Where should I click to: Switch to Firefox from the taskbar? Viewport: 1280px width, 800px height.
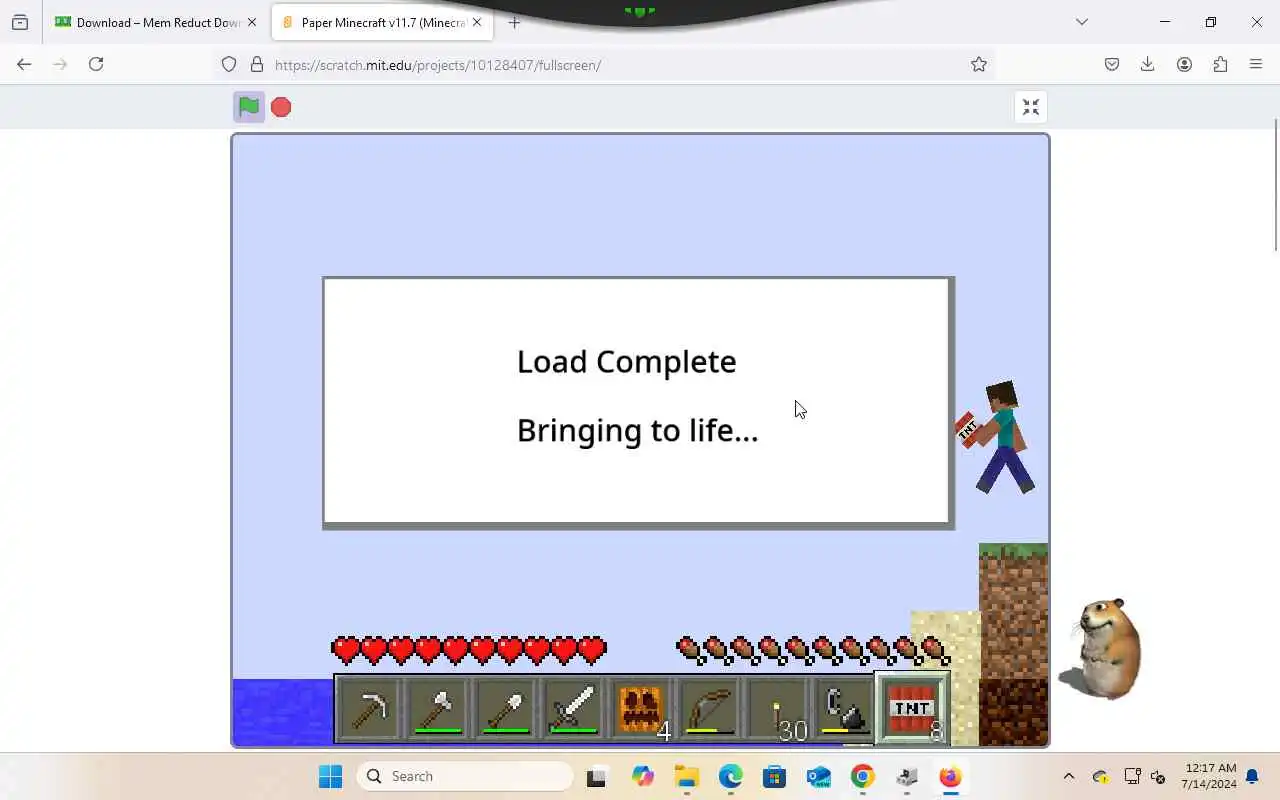[x=950, y=776]
